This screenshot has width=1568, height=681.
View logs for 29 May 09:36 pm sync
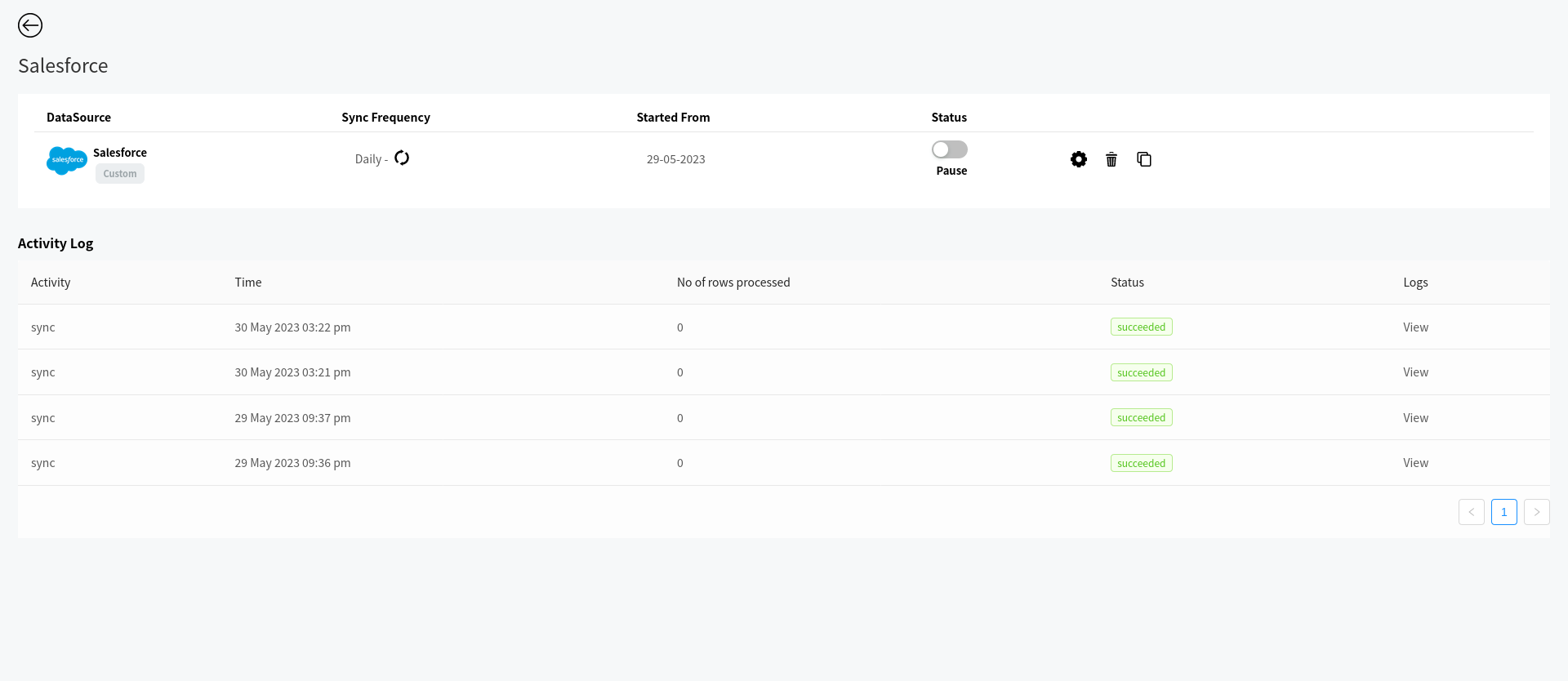(1415, 463)
